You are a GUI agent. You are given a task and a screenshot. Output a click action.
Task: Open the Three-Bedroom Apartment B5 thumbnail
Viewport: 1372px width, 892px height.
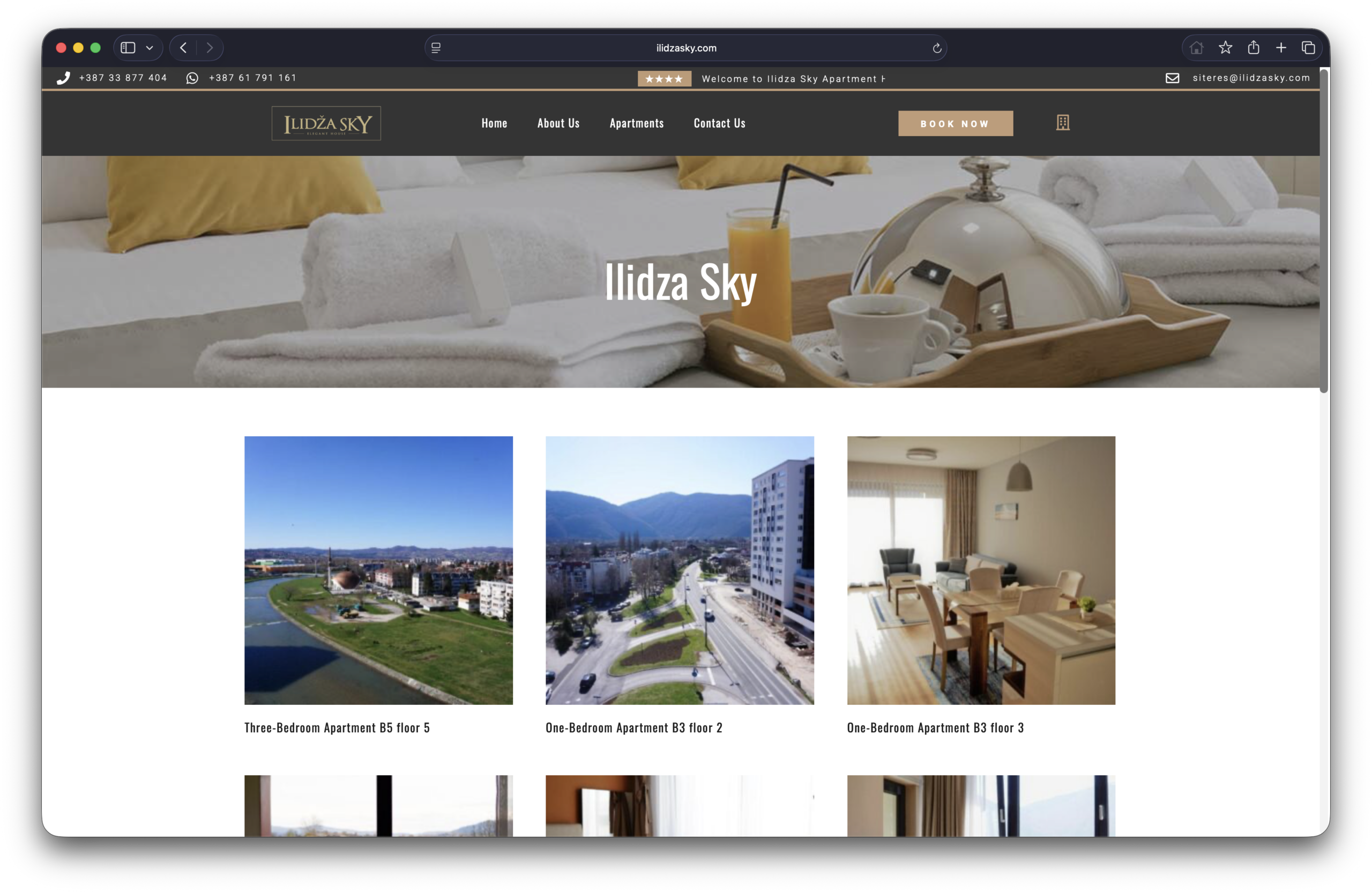[378, 570]
